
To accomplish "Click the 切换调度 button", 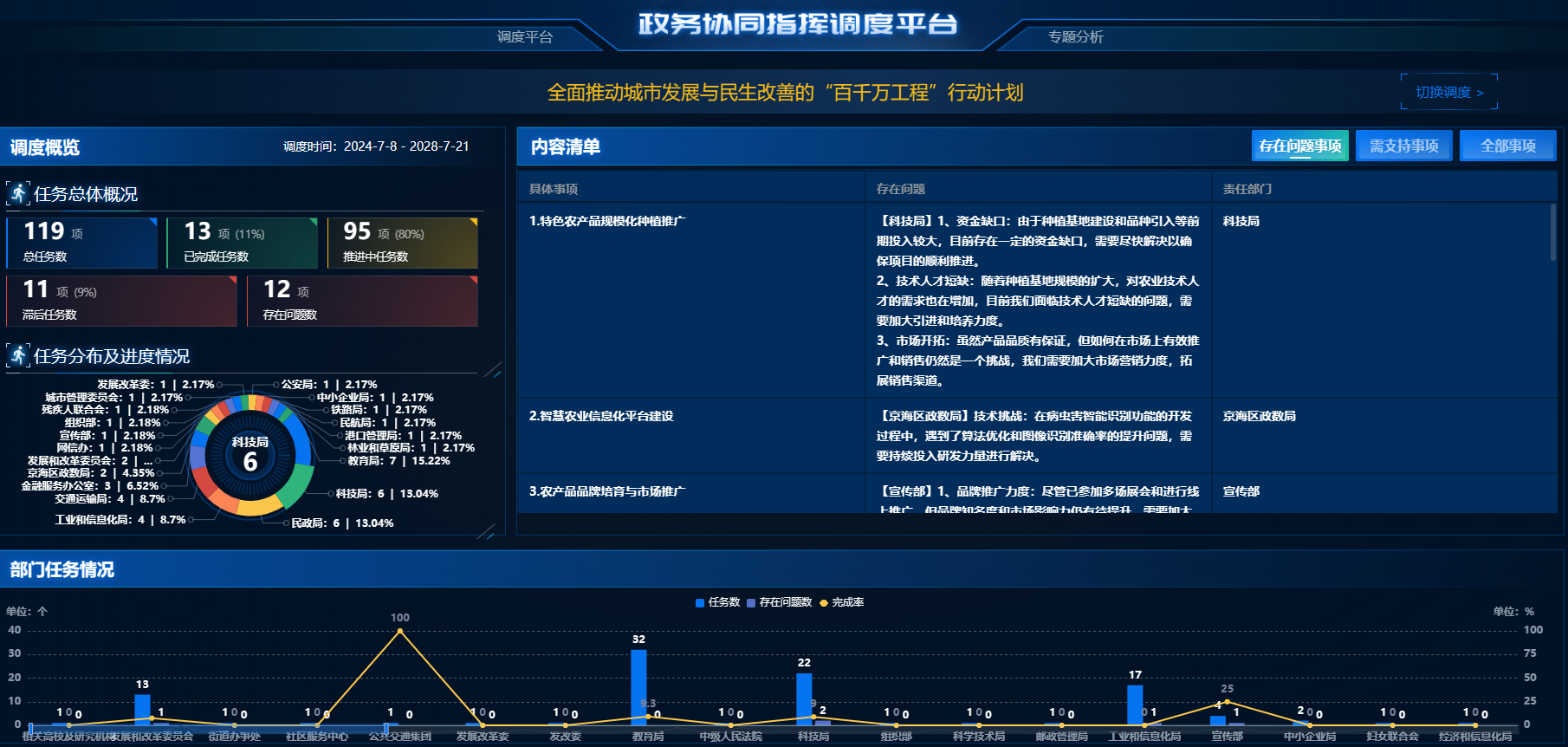I will [x=1448, y=92].
